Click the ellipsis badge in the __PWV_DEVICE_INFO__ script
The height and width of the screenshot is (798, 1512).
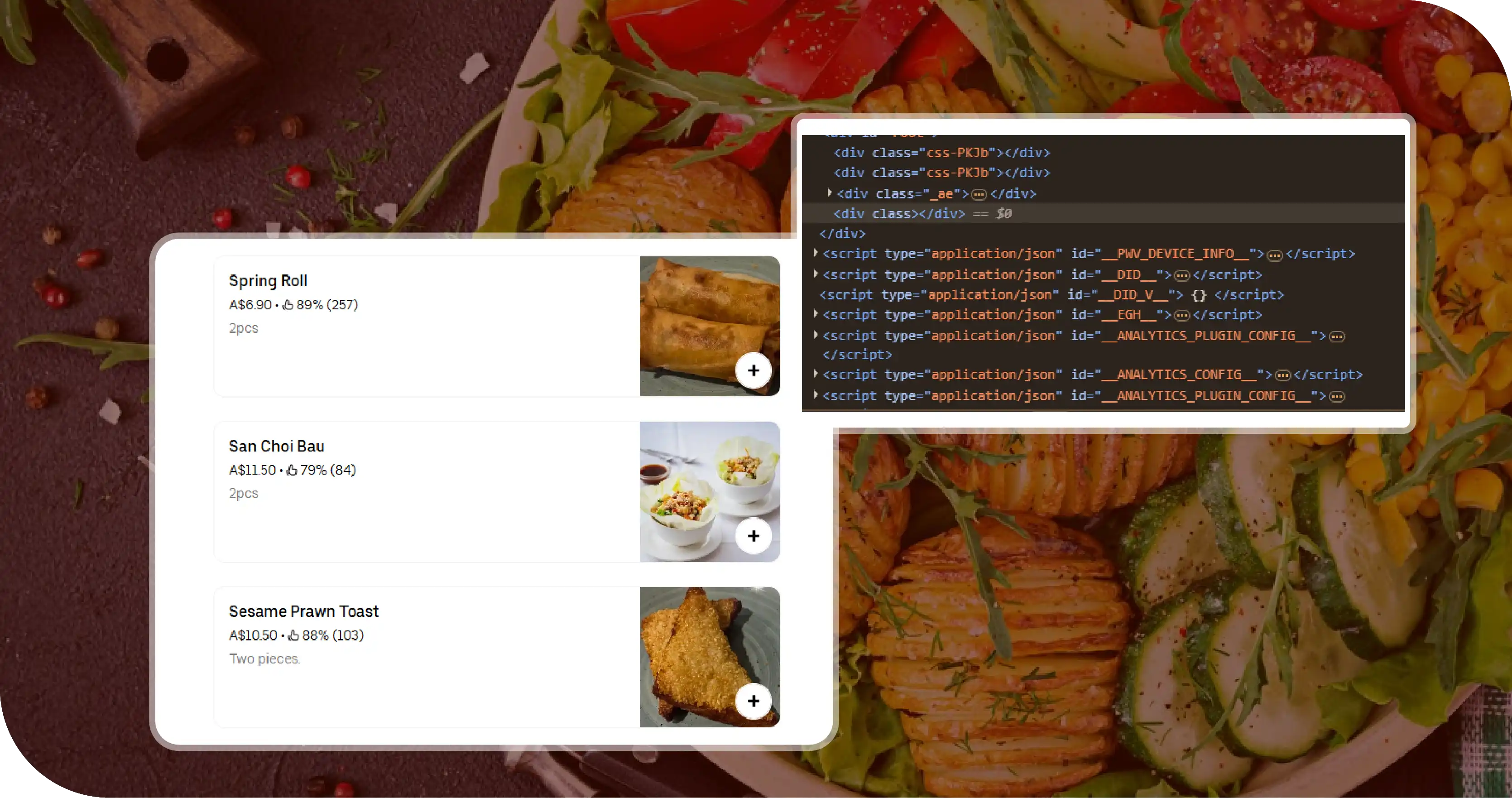[x=1274, y=255]
